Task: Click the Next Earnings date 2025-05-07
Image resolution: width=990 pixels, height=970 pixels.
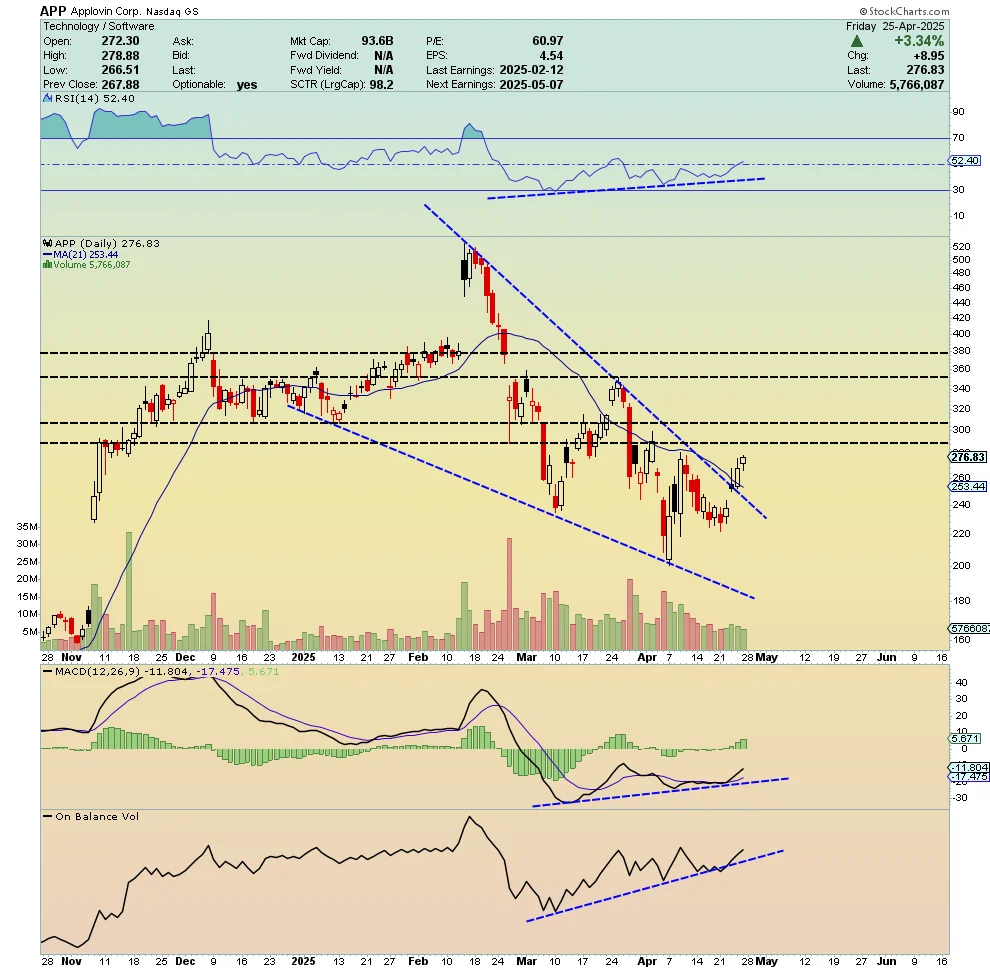Action: click(531, 85)
